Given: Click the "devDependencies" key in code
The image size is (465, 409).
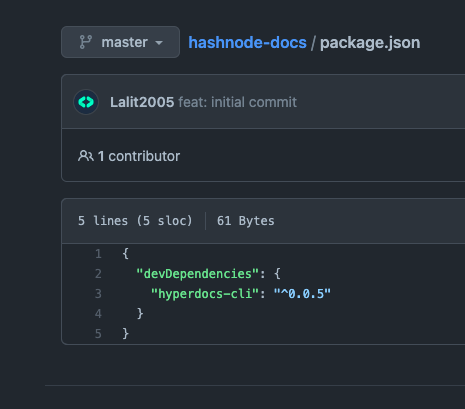Looking at the screenshot, I should (x=197, y=274).
